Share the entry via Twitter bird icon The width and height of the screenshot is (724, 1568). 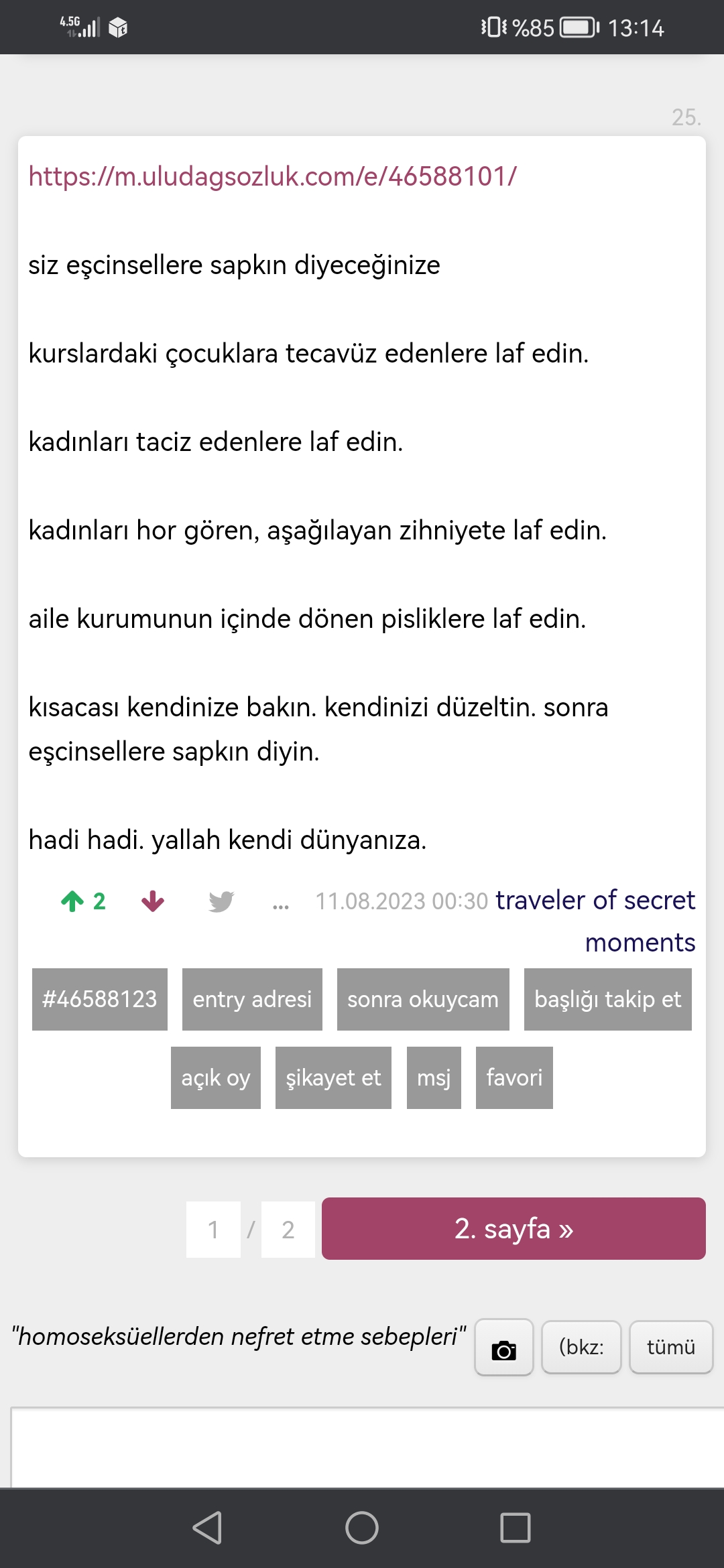pos(221,901)
